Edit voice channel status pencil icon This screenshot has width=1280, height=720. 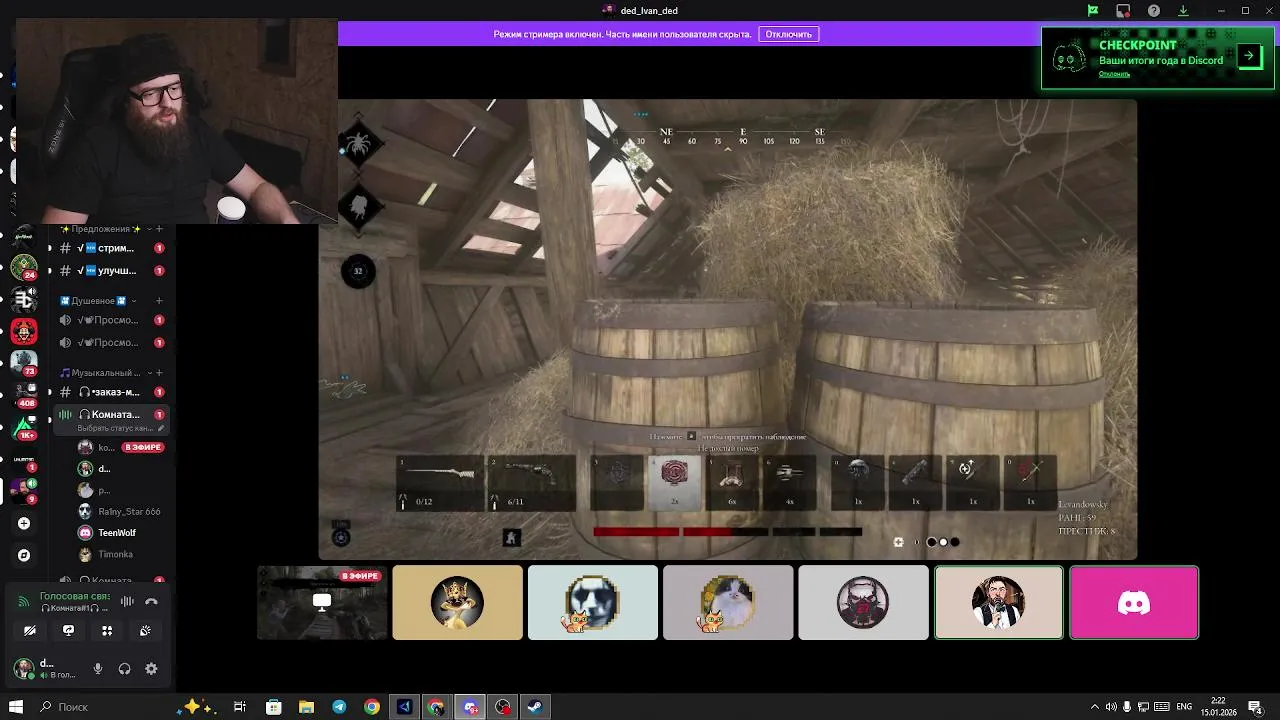pos(161,428)
